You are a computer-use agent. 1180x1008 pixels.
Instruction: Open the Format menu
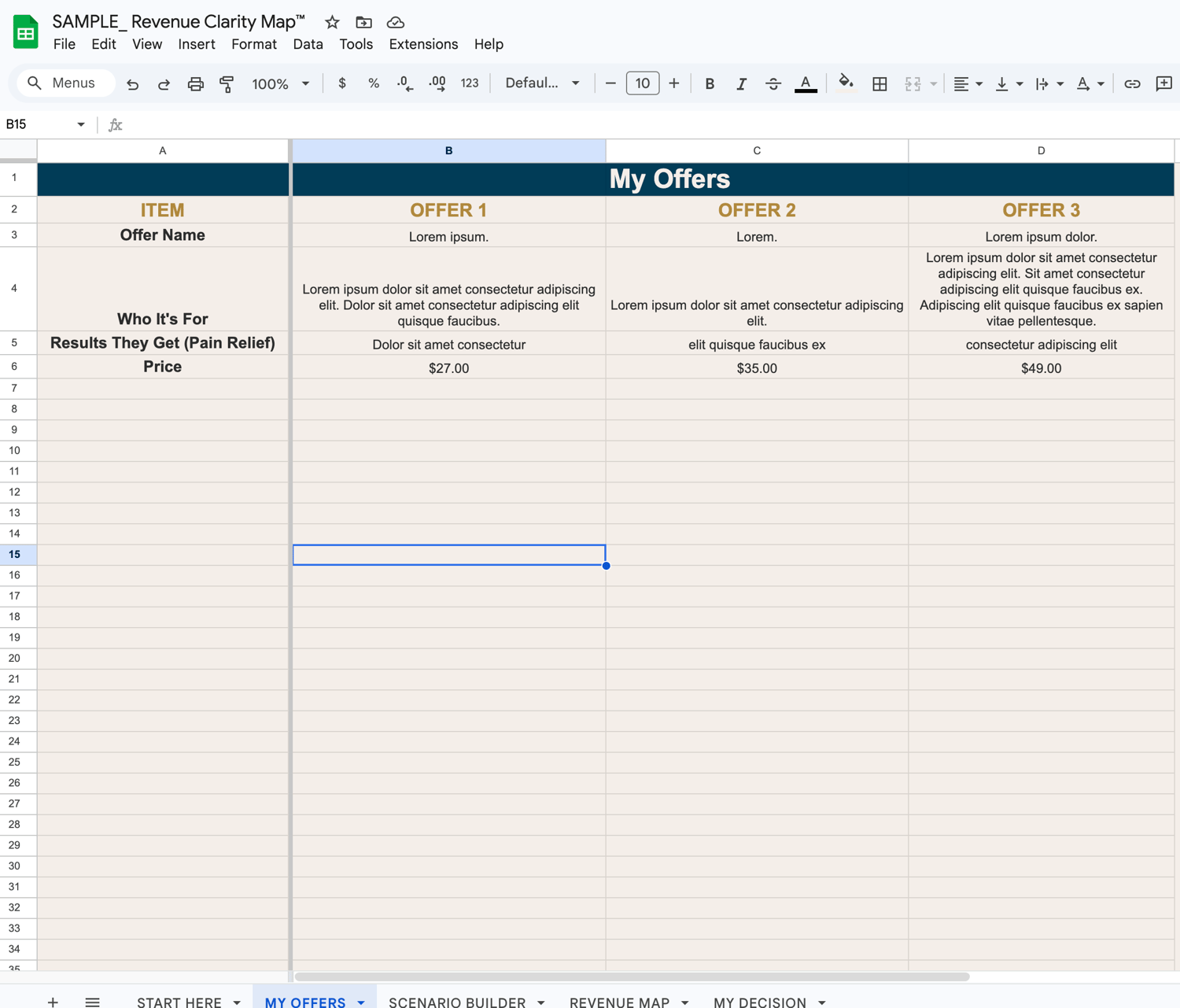[254, 44]
